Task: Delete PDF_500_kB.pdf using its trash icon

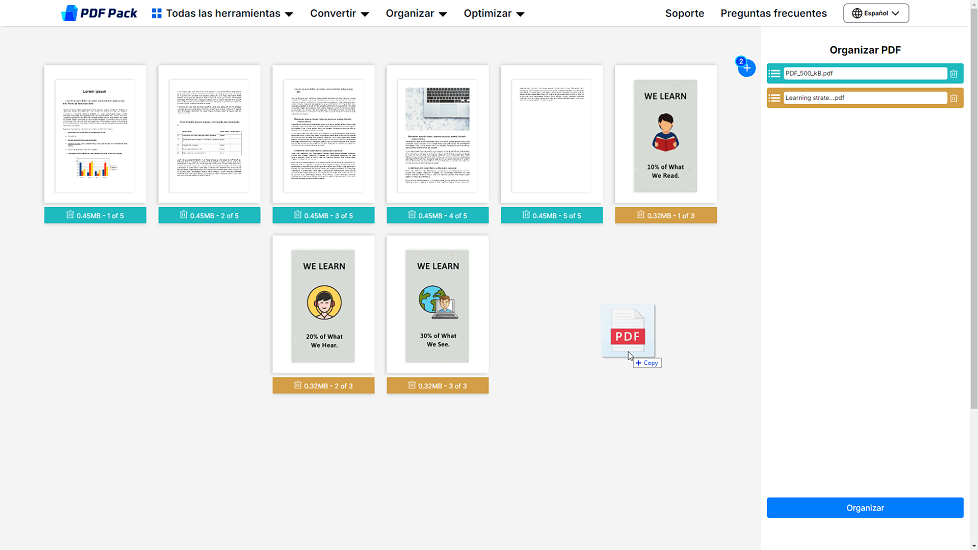Action: coord(953,73)
